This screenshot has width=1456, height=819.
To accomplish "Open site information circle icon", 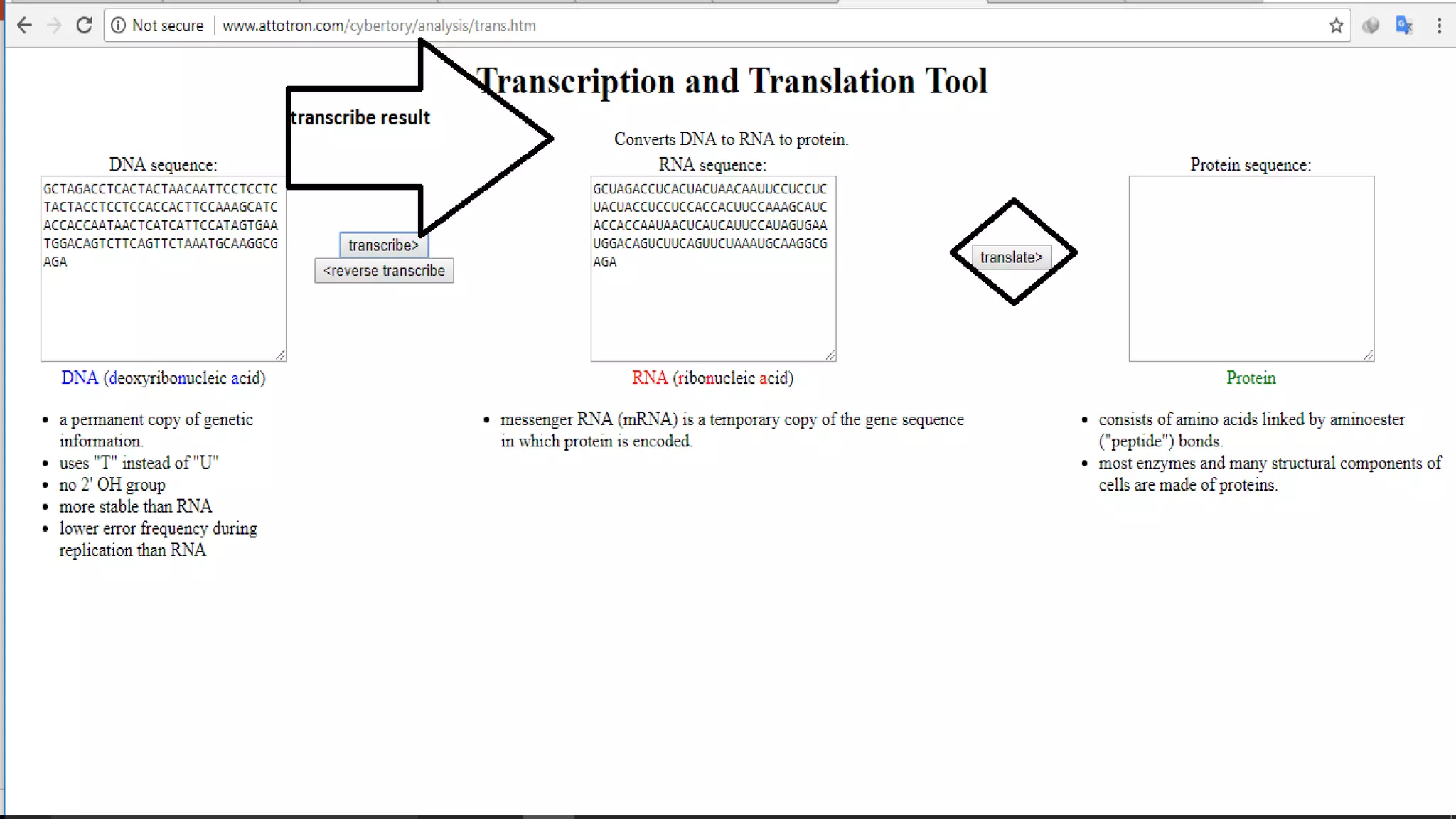I will 119,26.
